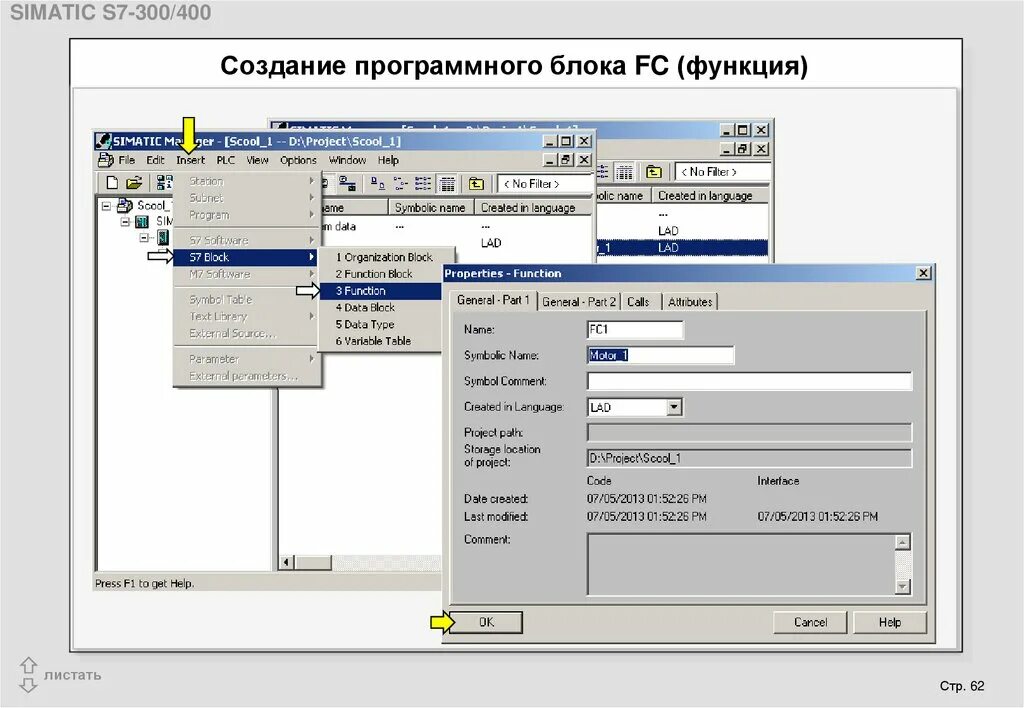Expand the Station submenu

tap(247, 181)
